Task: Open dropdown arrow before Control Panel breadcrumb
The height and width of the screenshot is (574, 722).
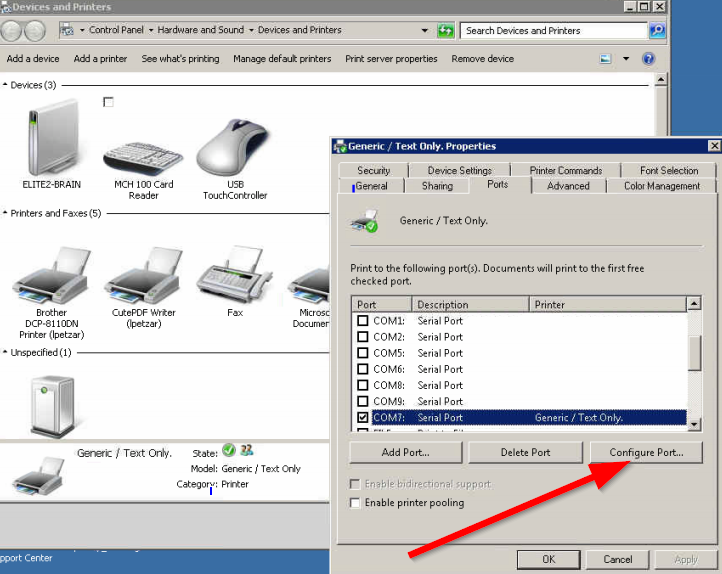Action: tap(82, 30)
